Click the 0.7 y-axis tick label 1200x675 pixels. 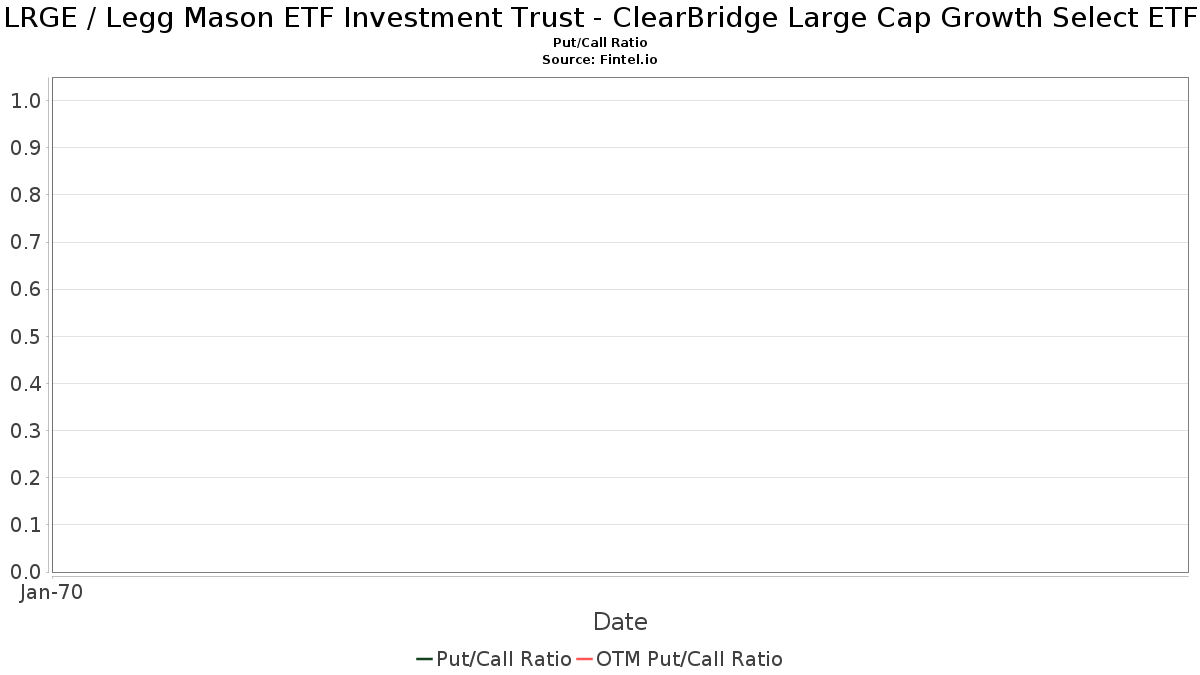[x=25, y=242]
